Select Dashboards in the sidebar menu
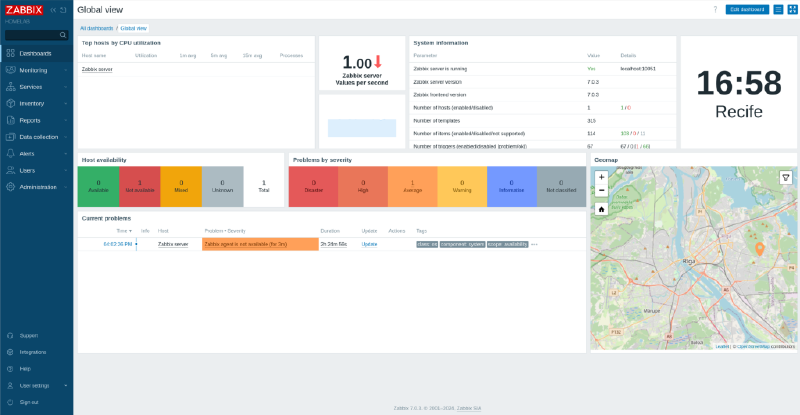This screenshot has height=415, width=800. click(x=36, y=53)
